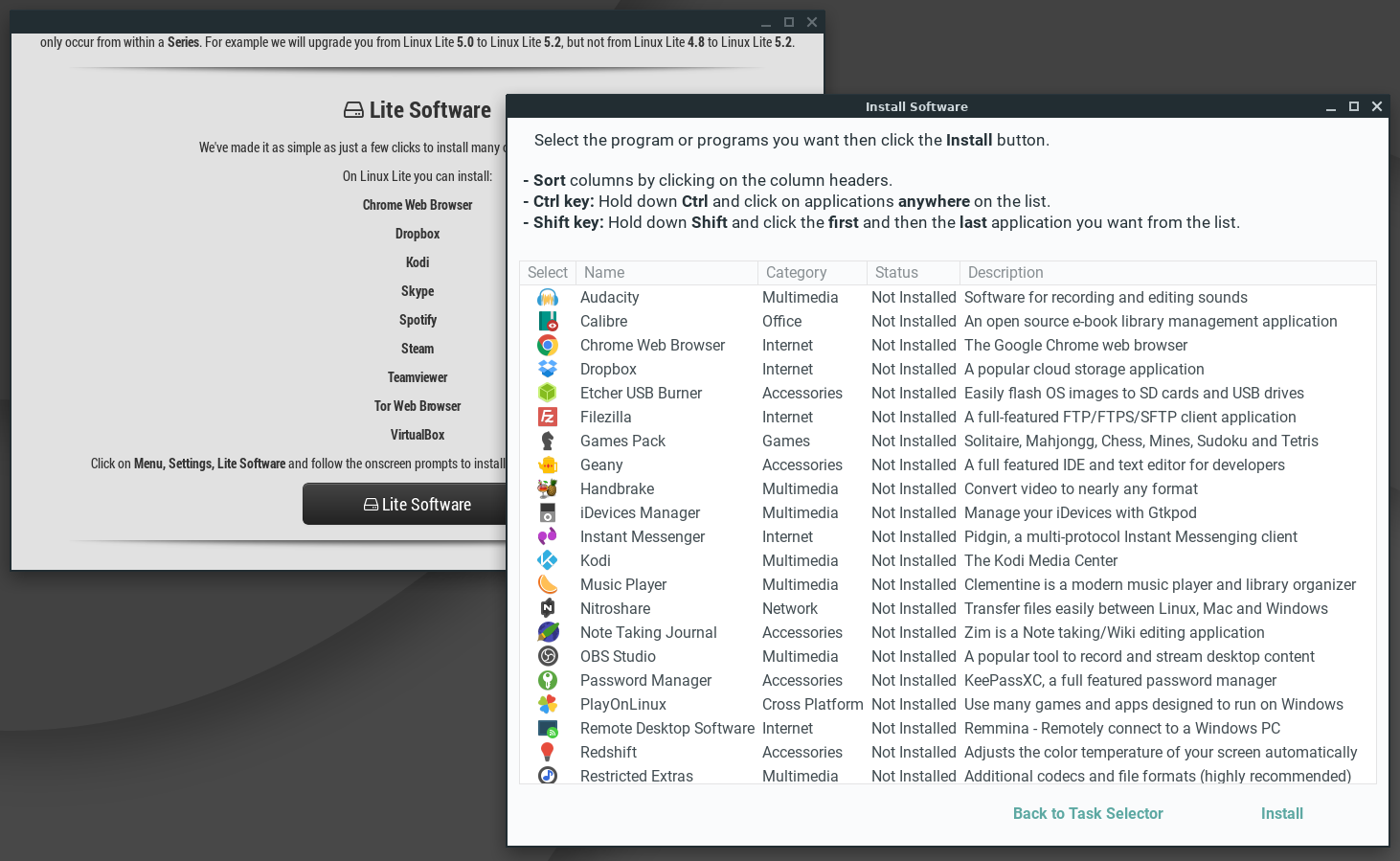Image resolution: width=1400 pixels, height=861 pixels.
Task: Sort list by Category column header
Action: [812, 273]
